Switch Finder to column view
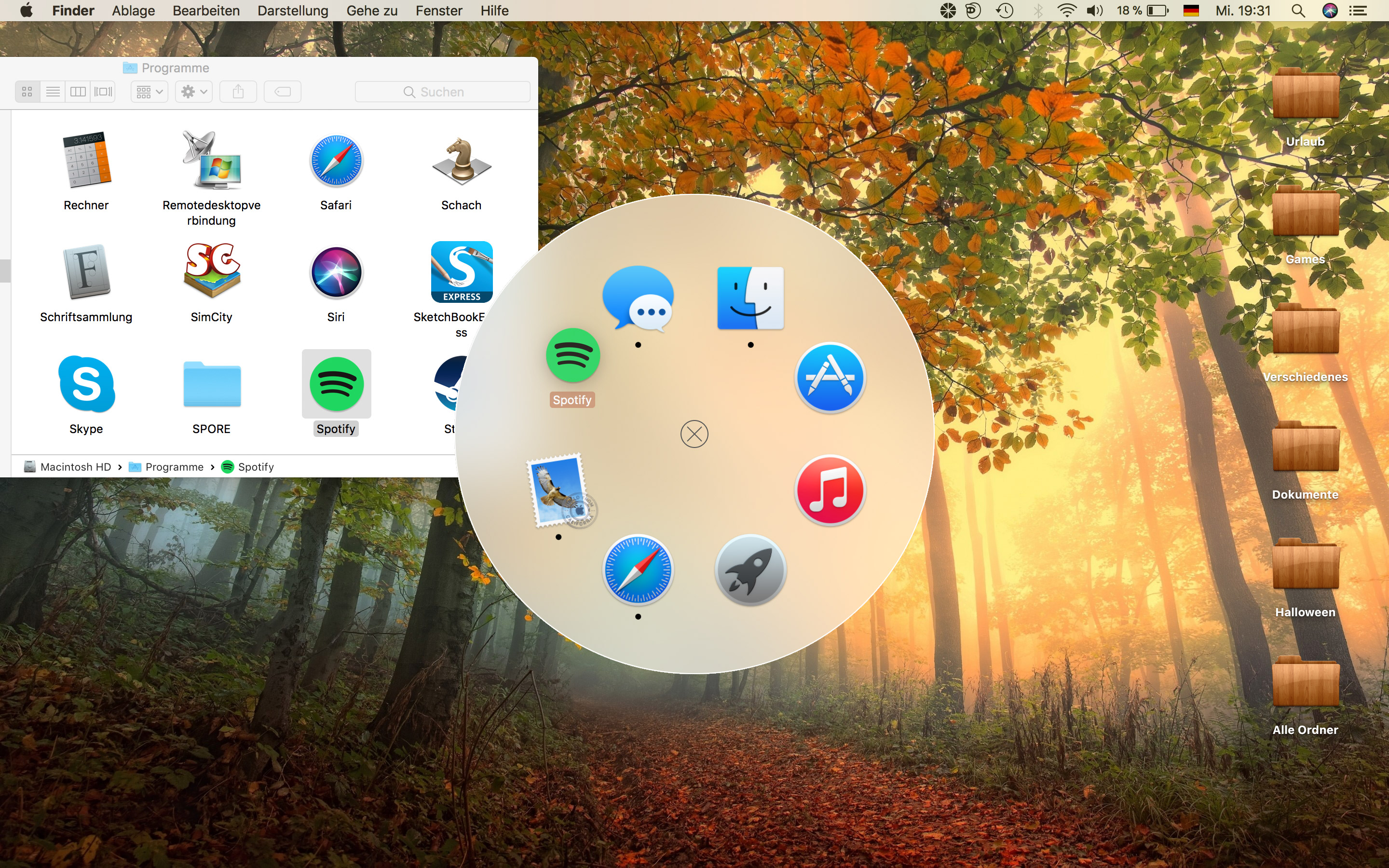 coord(78,92)
